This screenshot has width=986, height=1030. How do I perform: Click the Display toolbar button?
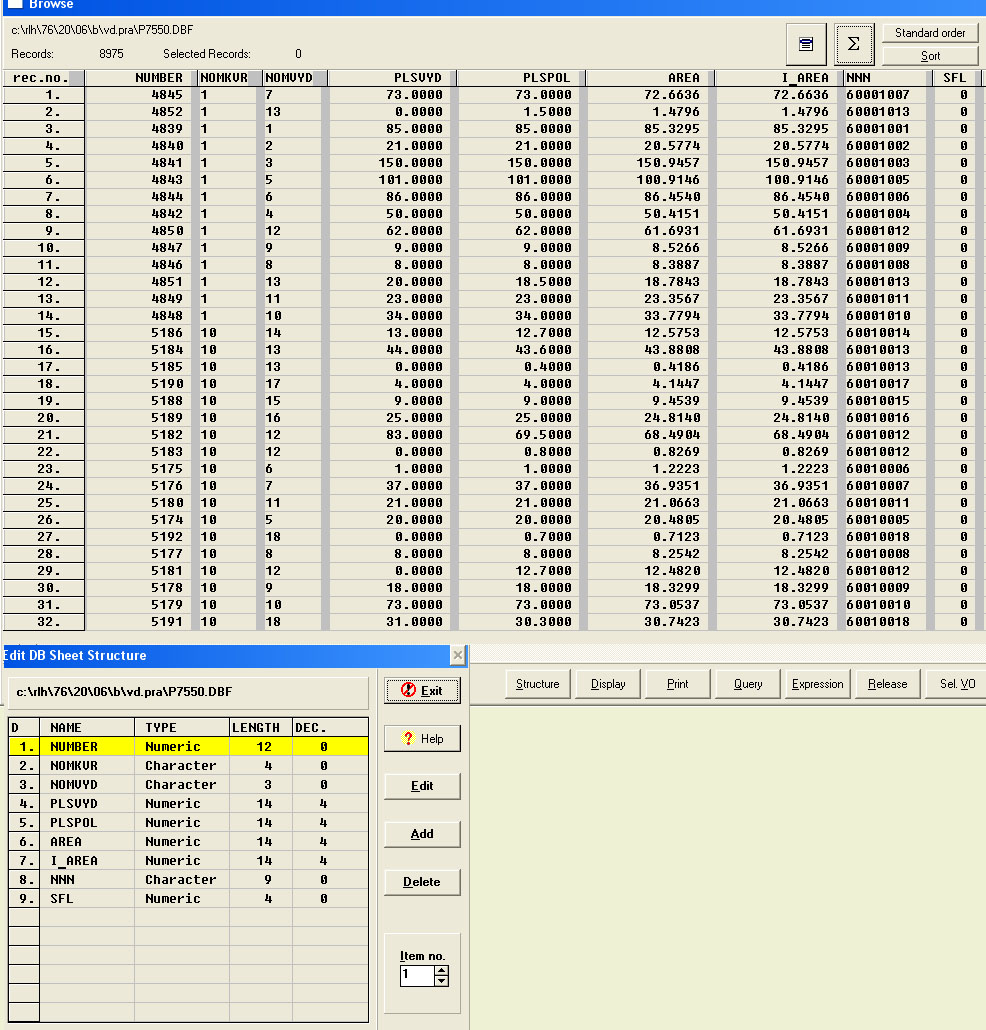[608, 684]
